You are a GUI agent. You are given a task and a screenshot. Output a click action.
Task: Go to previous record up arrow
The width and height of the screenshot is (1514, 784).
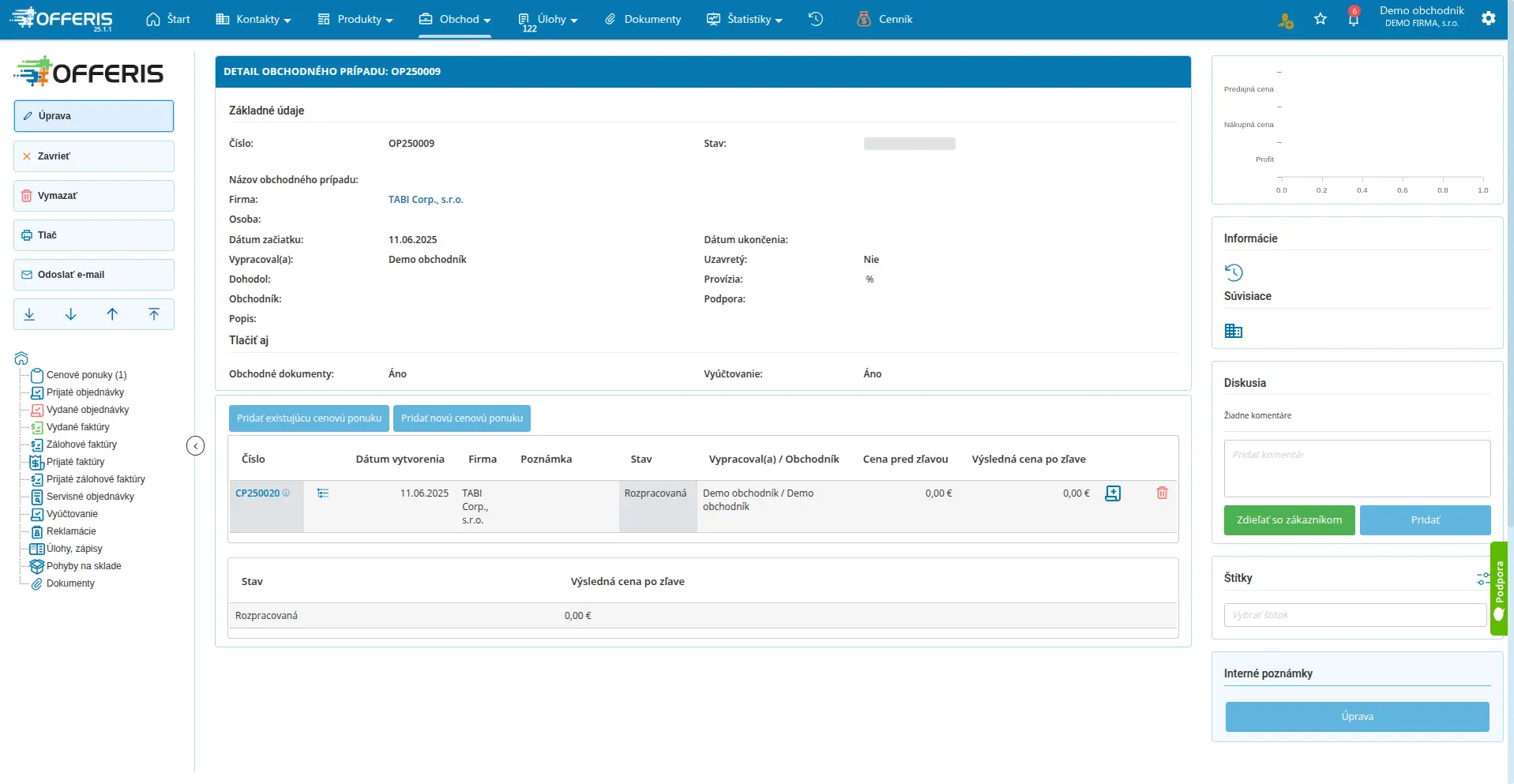click(112, 314)
